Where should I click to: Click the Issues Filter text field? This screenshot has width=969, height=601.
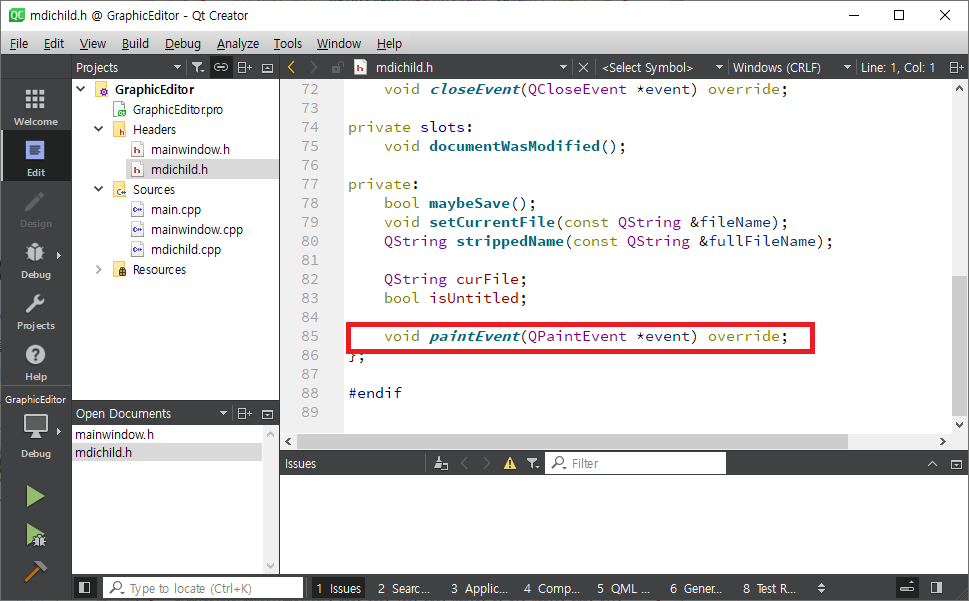[x=635, y=463]
